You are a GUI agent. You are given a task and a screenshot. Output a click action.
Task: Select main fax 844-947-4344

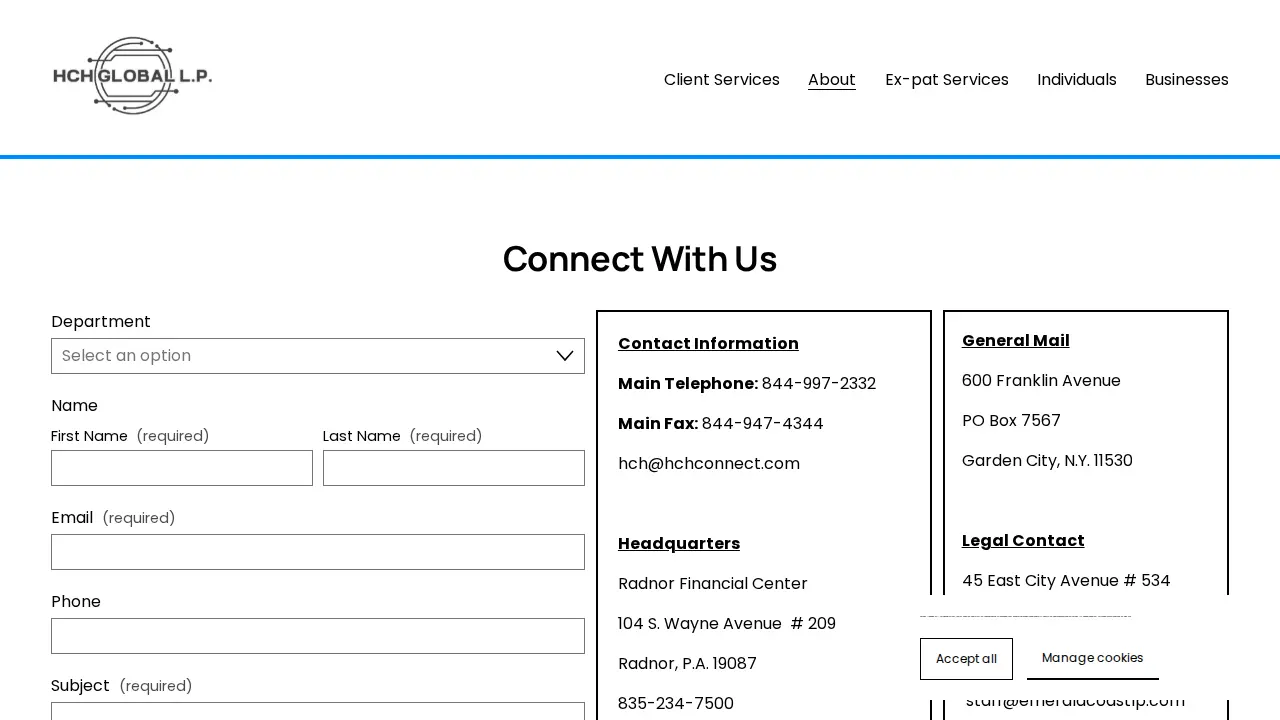pyautogui.click(x=763, y=424)
